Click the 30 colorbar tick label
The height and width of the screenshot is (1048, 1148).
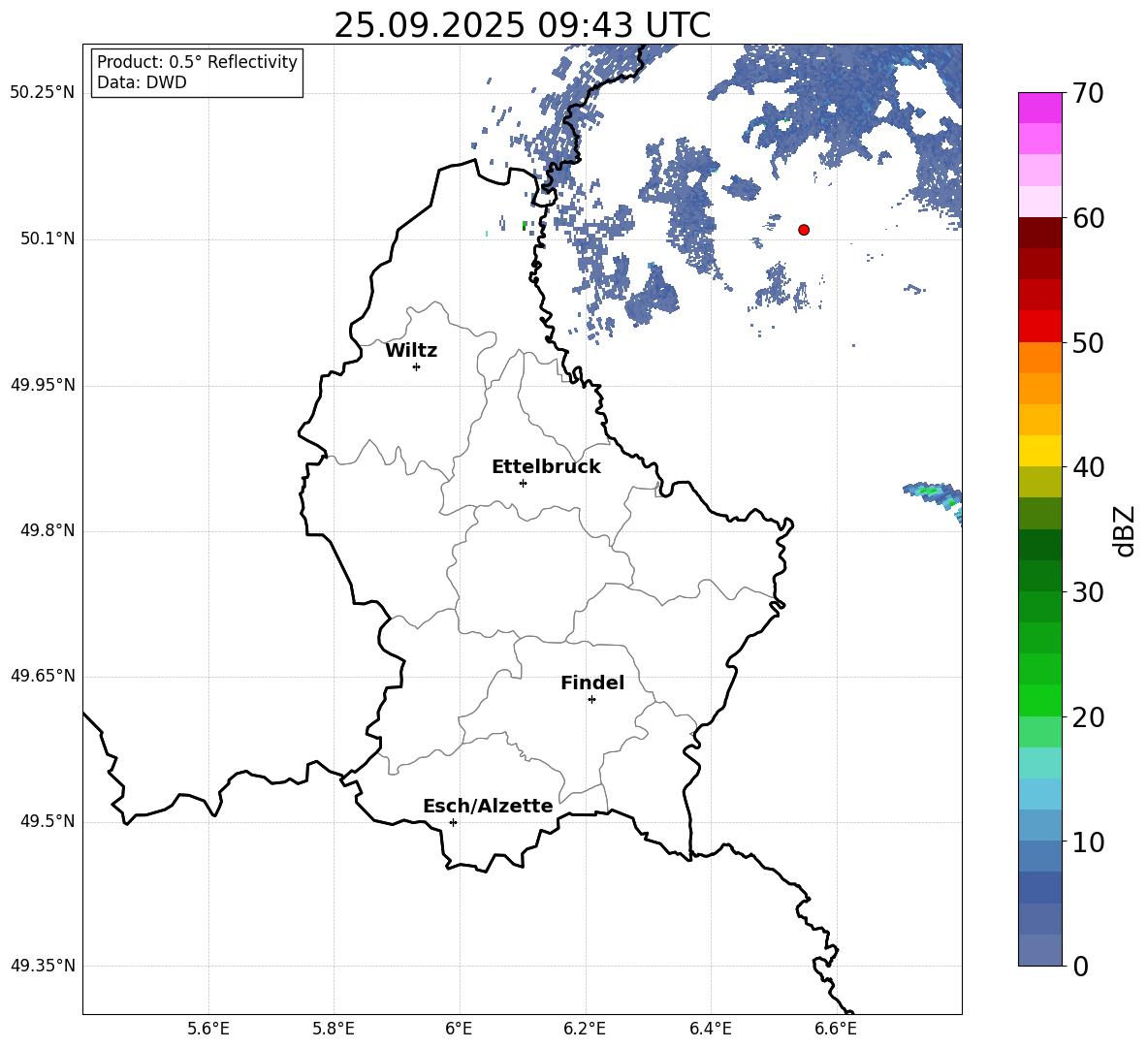tap(1088, 592)
